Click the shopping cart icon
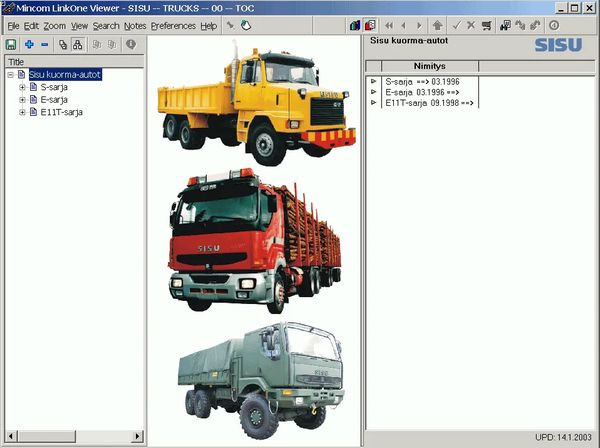This screenshot has width=600, height=448. pos(486,25)
